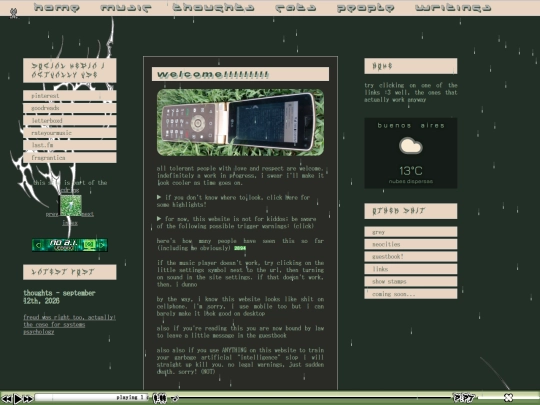
Task: Click the music note icon in player bar
Action: tap(175, 398)
